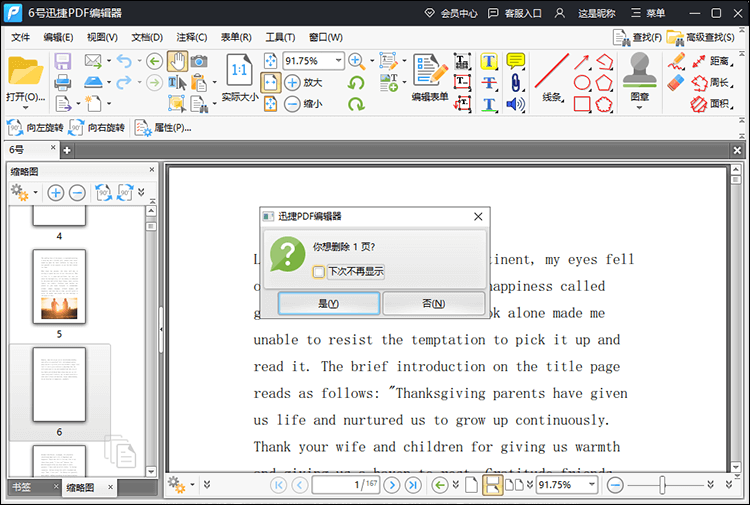750x505 pixels.
Task: Expand the 打开(O) dropdown arrow
Action: pos(25,108)
